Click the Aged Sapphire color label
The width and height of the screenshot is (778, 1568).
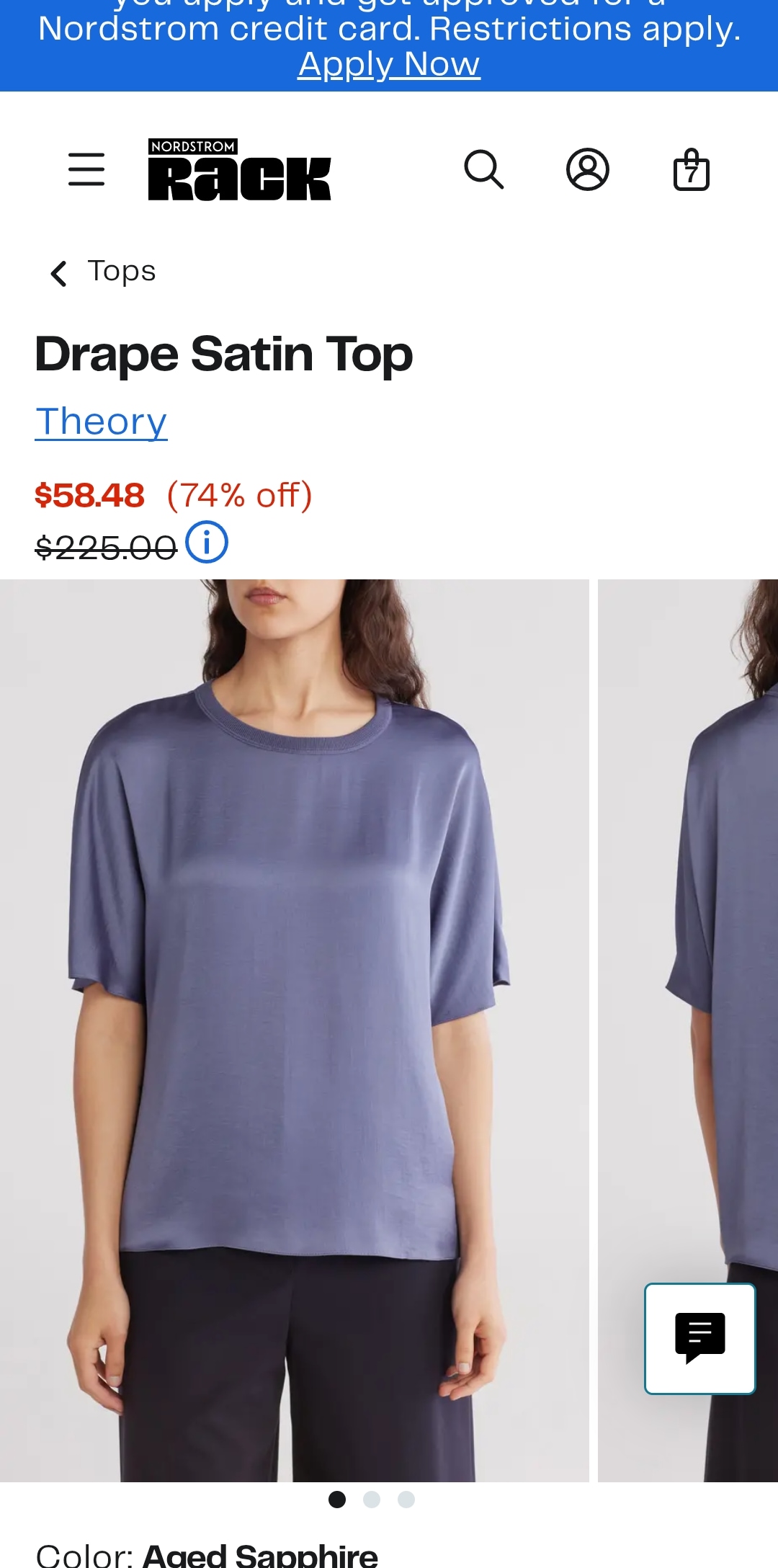click(x=260, y=1555)
